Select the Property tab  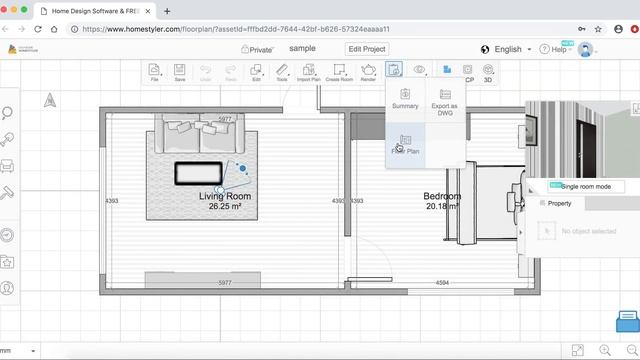click(x=556, y=203)
